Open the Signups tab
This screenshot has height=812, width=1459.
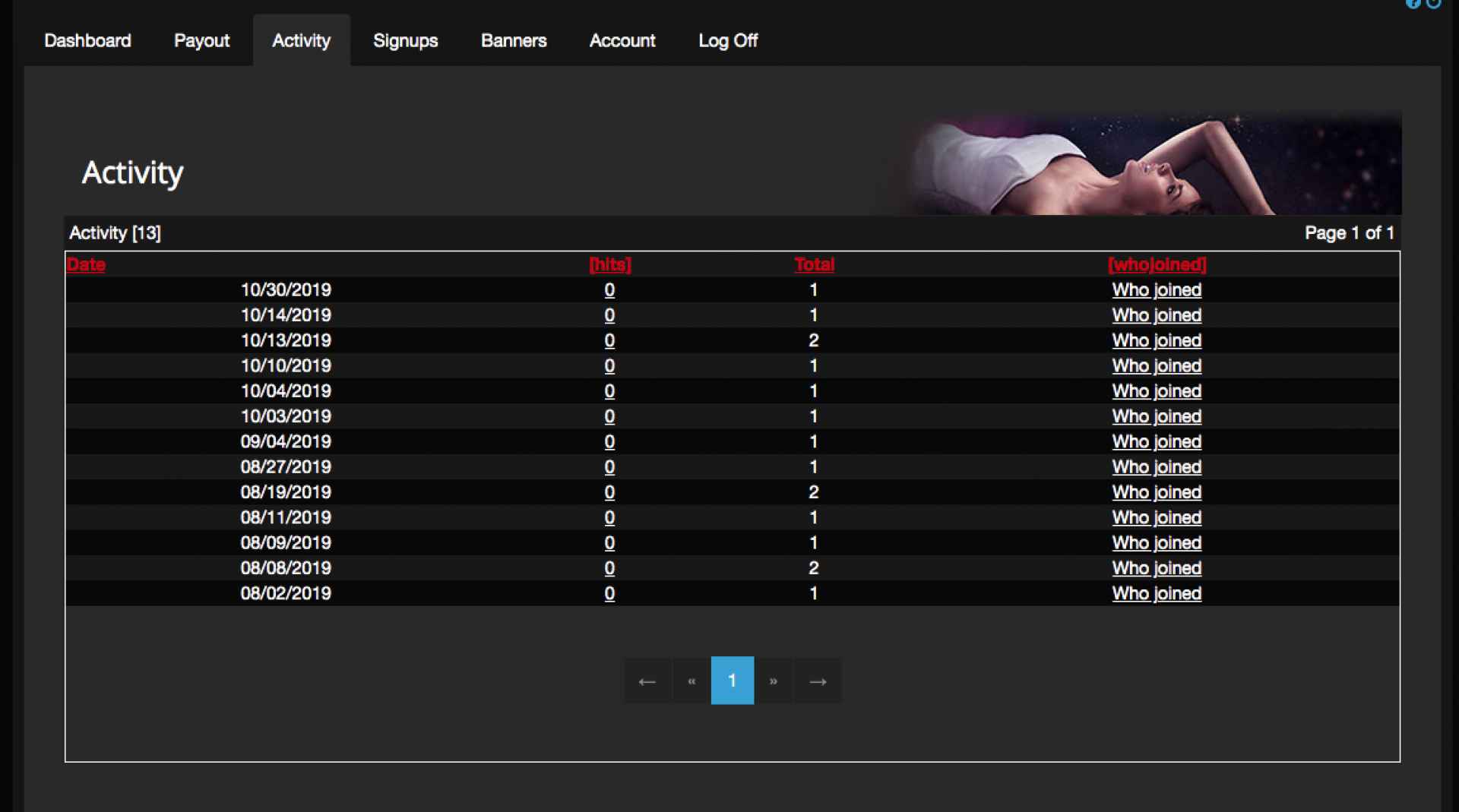click(405, 40)
